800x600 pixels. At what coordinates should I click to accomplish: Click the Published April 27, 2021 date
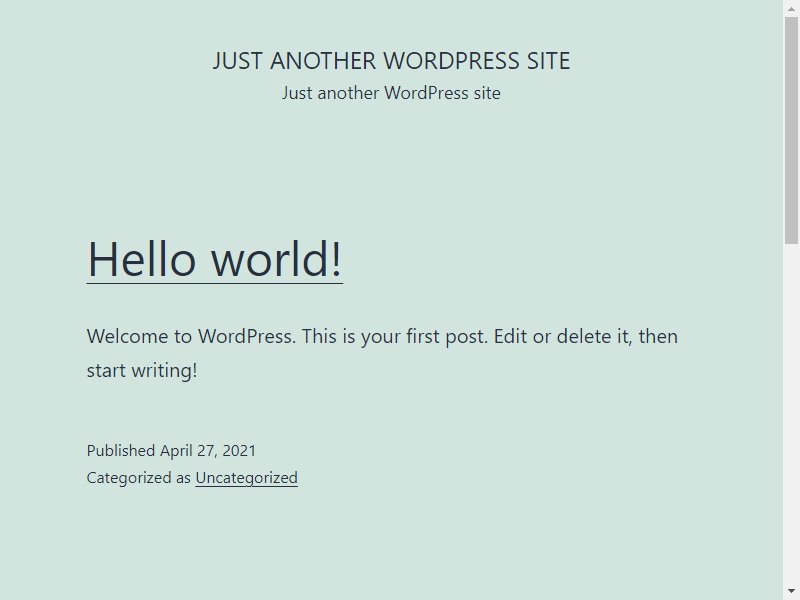click(171, 451)
